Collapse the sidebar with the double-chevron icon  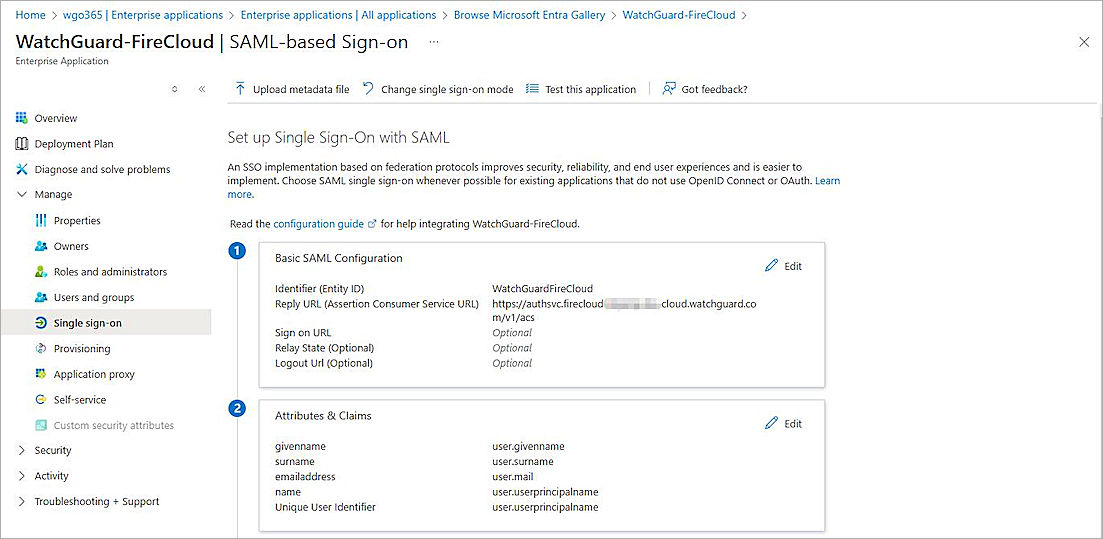(x=202, y=89)
